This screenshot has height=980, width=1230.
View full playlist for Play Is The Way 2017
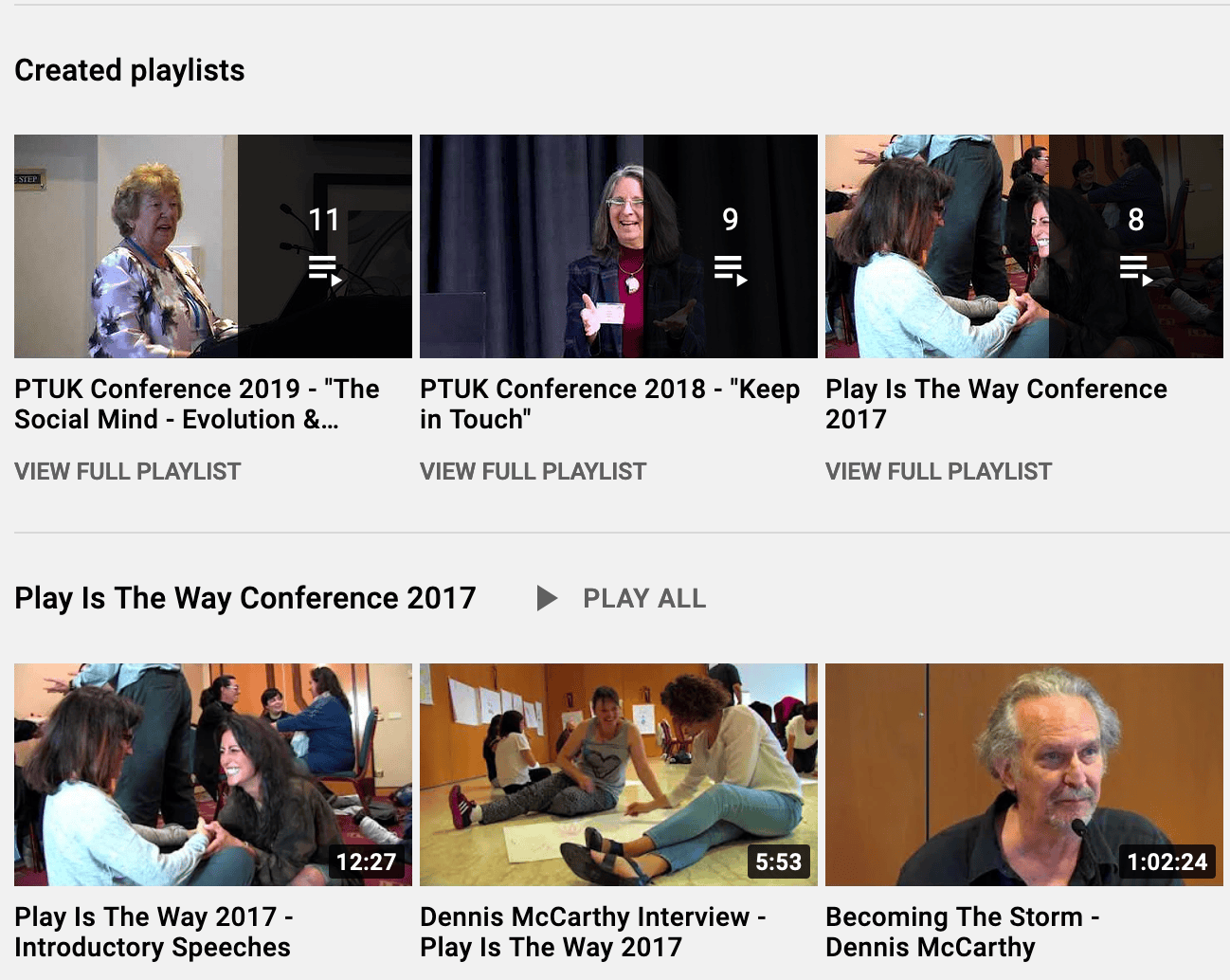939,471
